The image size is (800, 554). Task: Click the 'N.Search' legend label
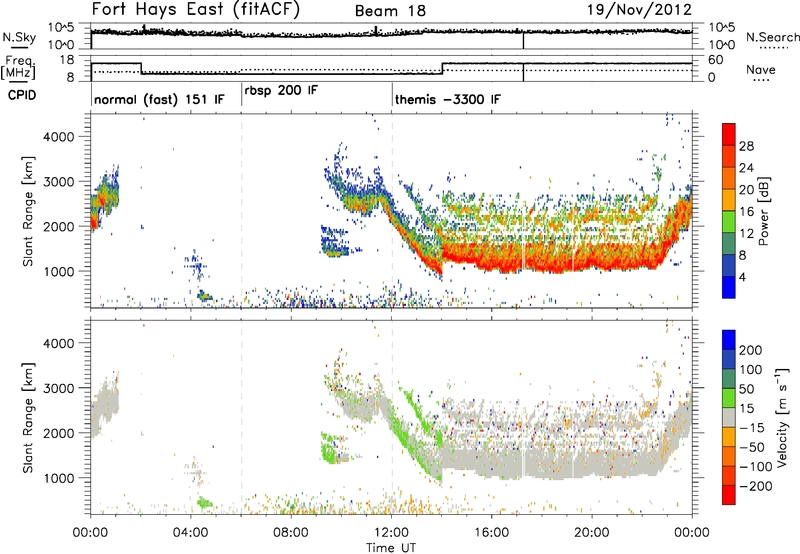point(772,37)
